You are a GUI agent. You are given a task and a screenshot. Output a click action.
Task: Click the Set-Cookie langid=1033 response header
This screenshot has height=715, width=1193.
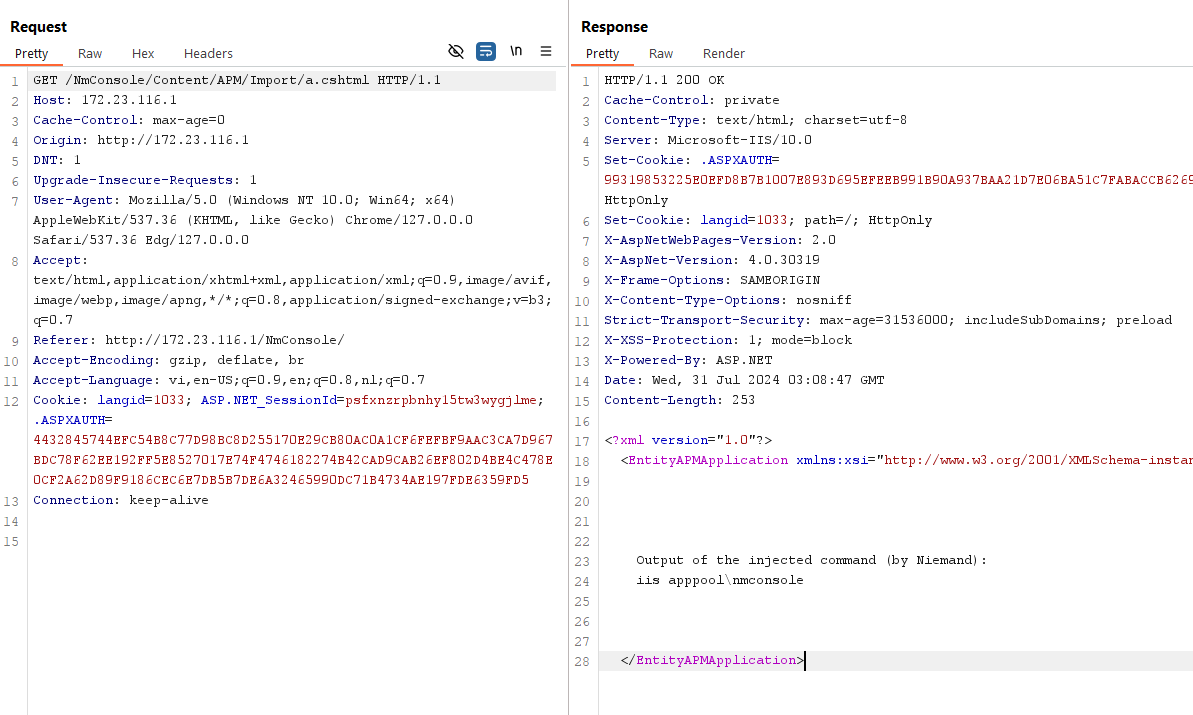tap(768, 220)
